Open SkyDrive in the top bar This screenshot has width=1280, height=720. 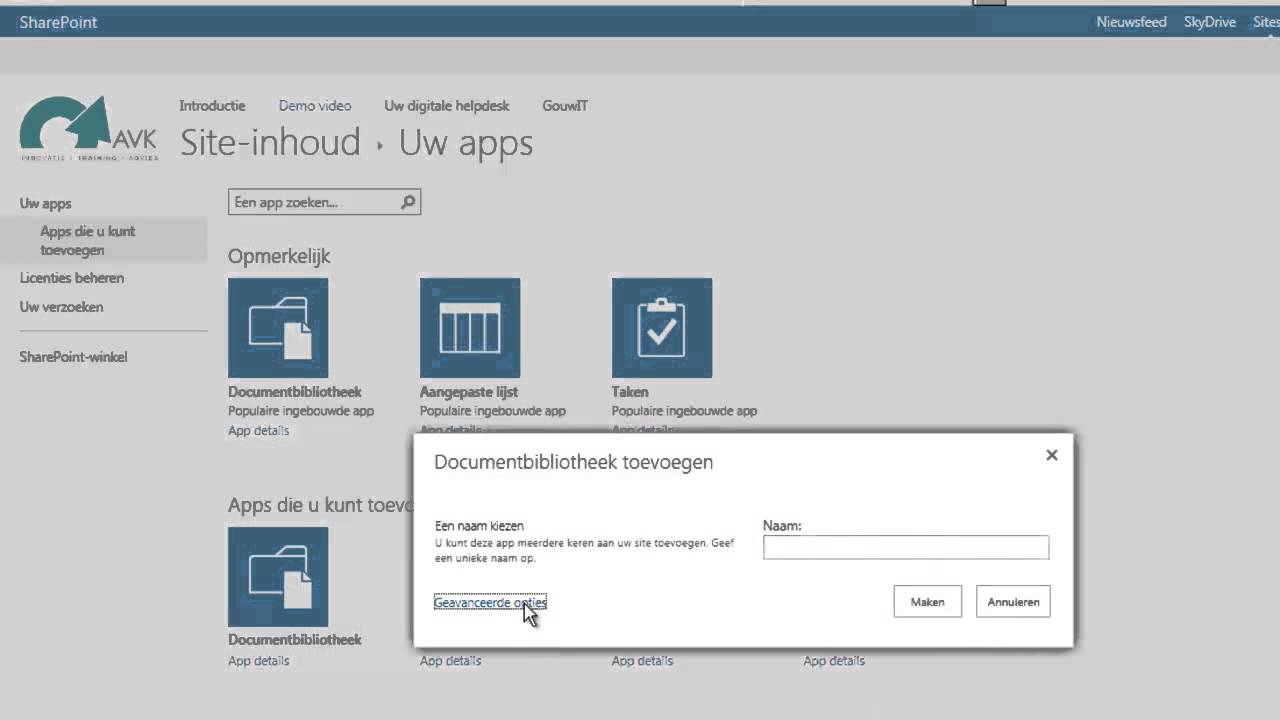[1210, 22]
